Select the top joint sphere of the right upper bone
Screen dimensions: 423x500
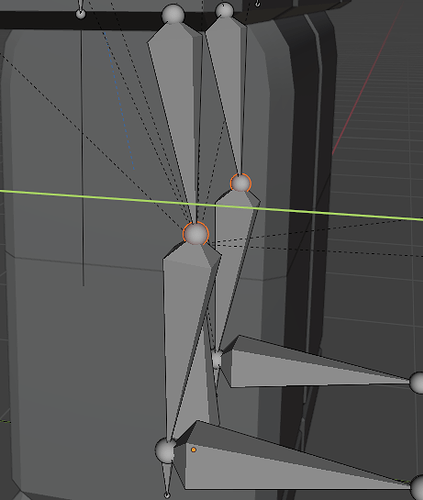coord(224,10)
